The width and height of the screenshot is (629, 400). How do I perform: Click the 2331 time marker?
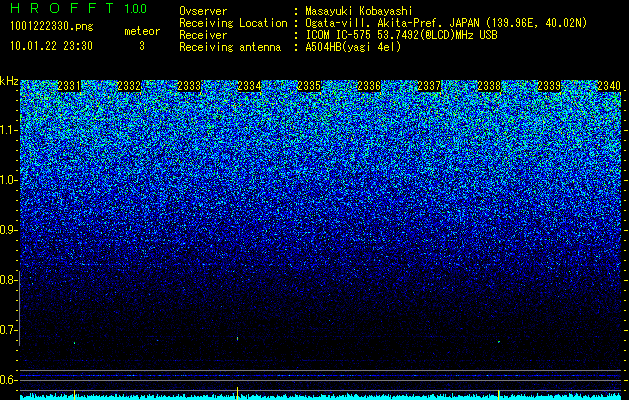pyautogui.click(x=69, y=86)
